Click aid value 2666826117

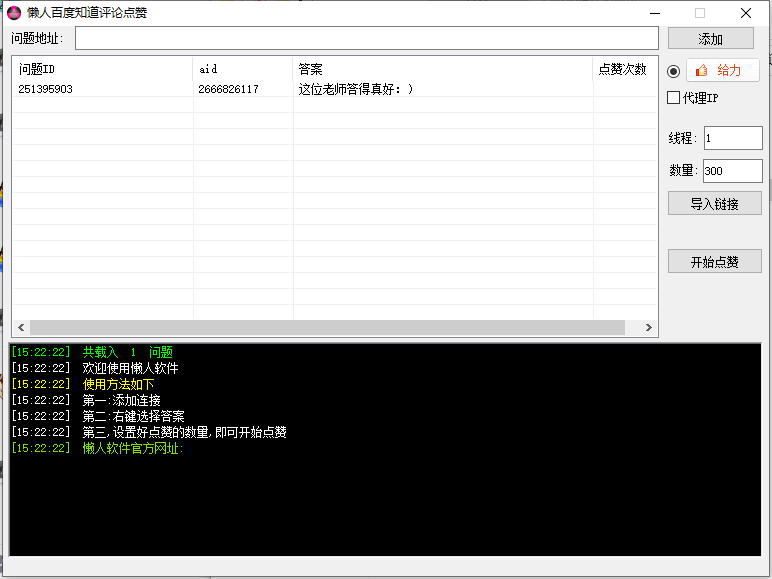tap(228, 89)
